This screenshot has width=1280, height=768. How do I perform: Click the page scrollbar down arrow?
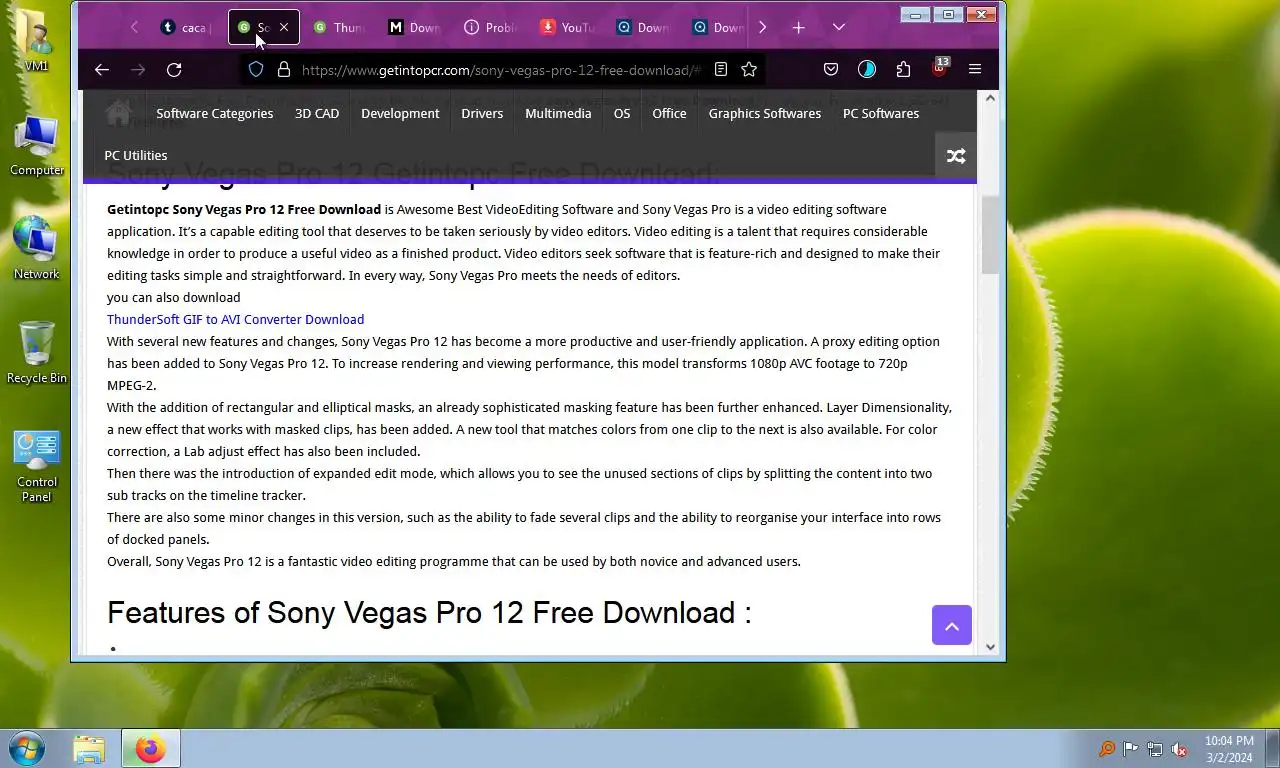991,647
